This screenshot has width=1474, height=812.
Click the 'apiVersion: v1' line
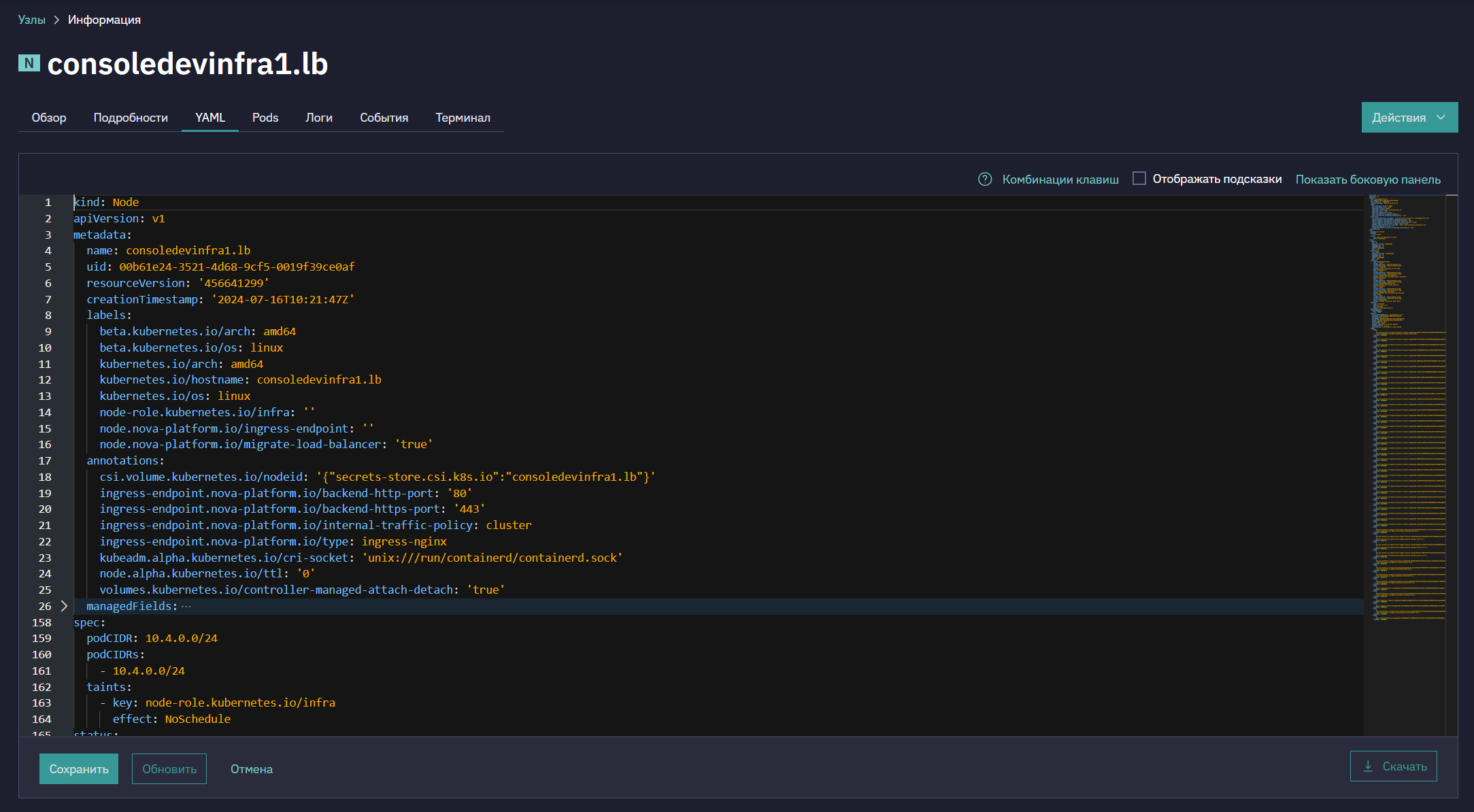click(x=119, y=218)
